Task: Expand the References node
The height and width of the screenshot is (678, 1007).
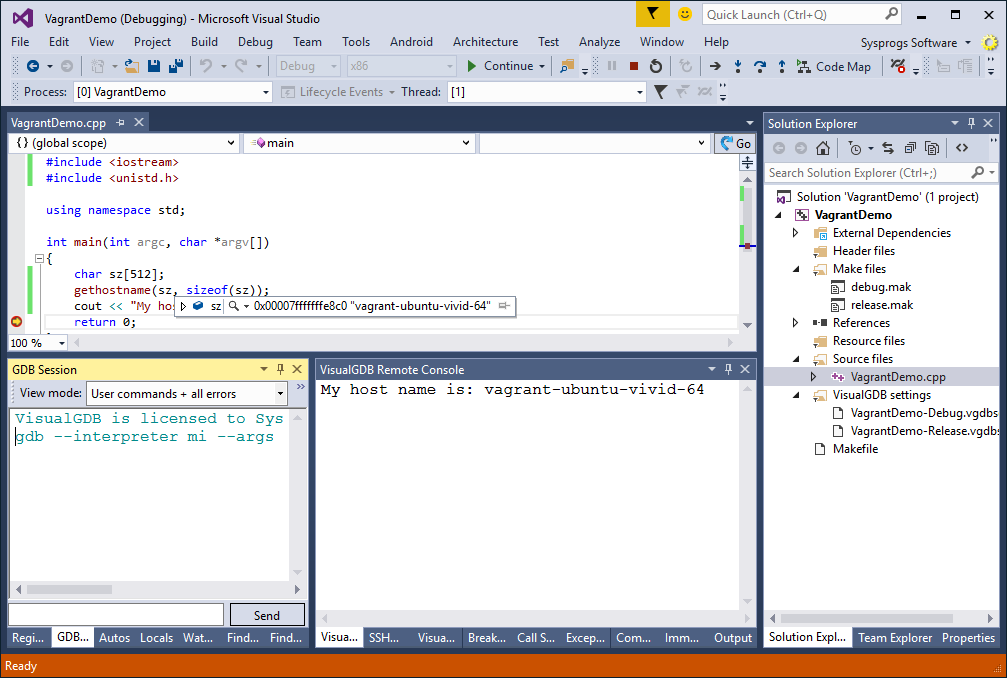Action: coord(796,323)
